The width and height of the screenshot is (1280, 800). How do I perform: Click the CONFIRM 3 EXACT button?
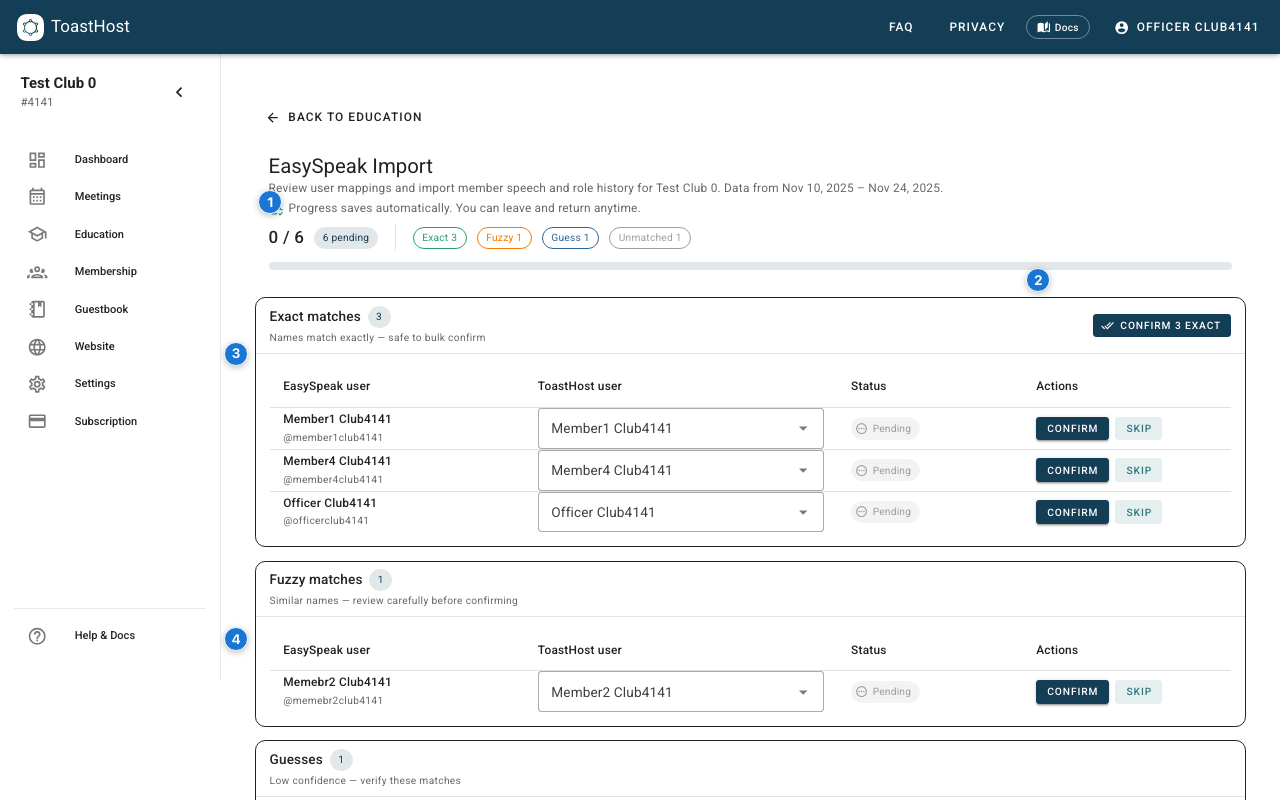tap(1161, 325)
